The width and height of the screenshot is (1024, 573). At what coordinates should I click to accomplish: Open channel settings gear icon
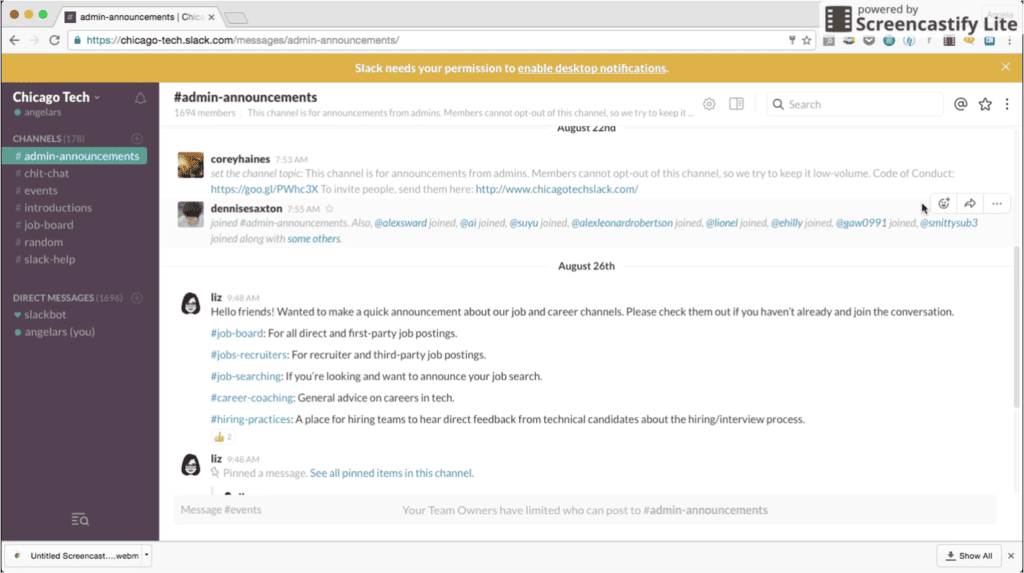[709, 104]
